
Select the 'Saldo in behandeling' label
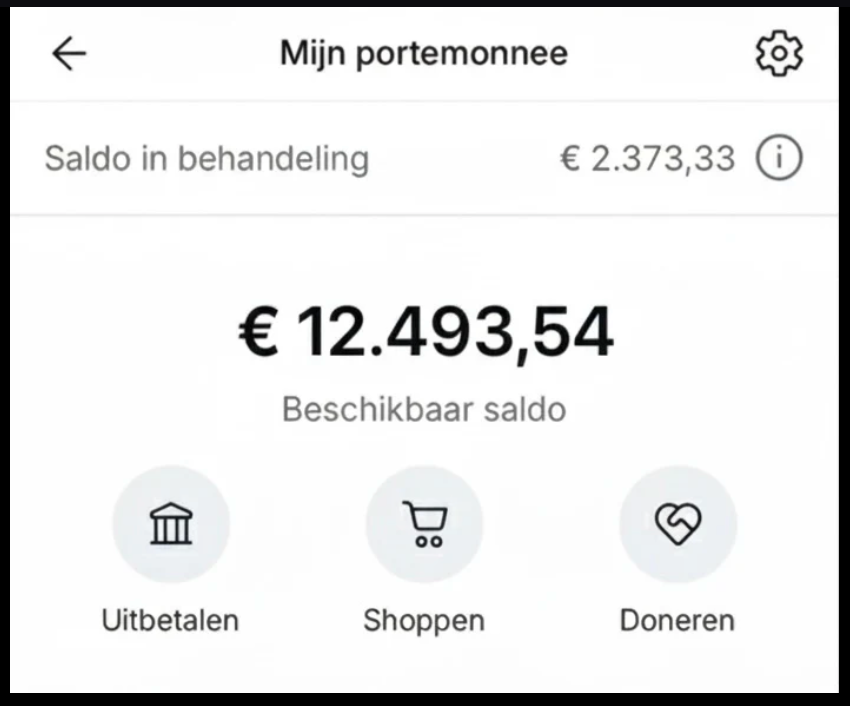tap(207, 159)
